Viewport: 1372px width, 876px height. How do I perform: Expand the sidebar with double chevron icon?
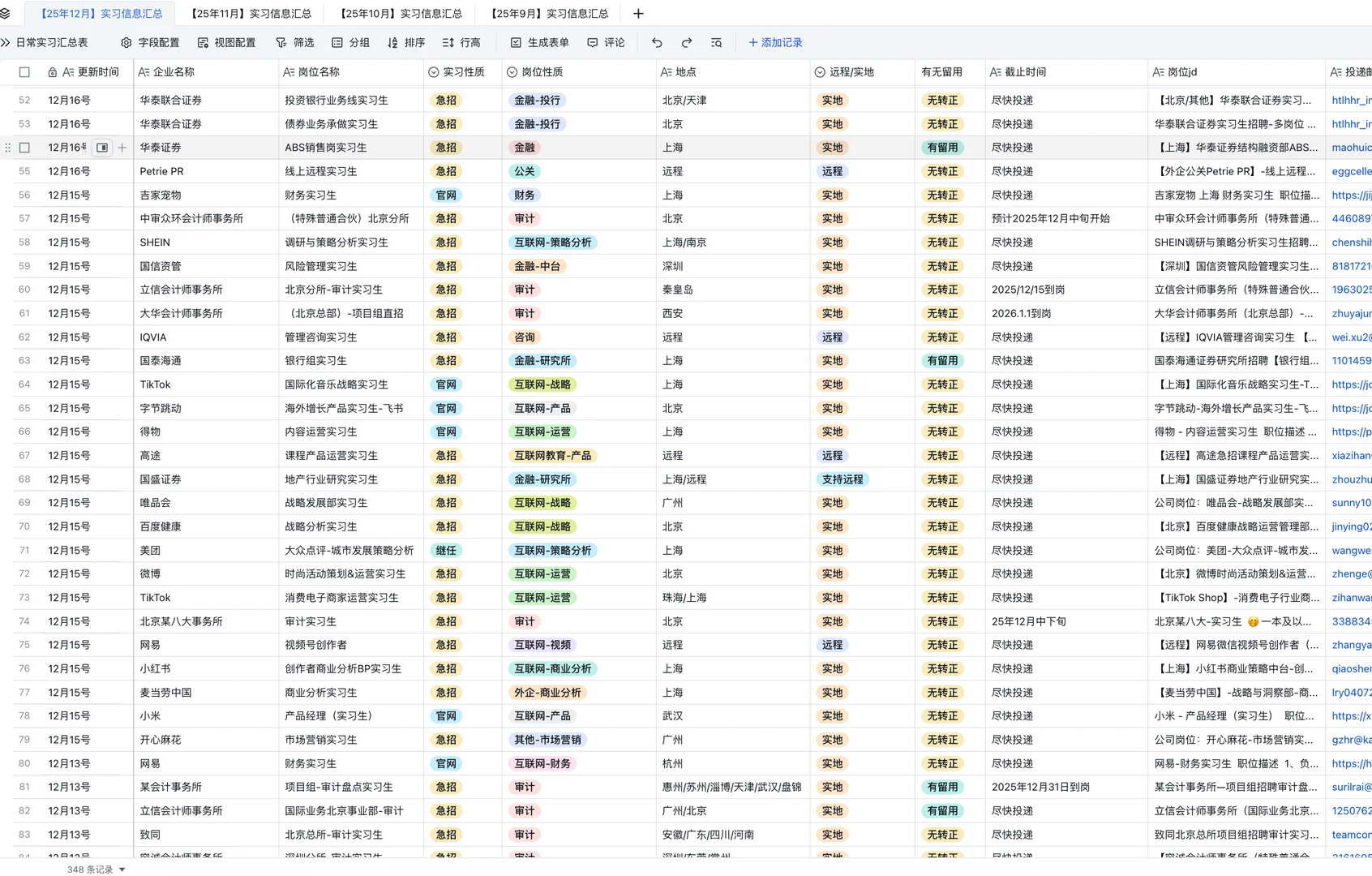(6, 43)
